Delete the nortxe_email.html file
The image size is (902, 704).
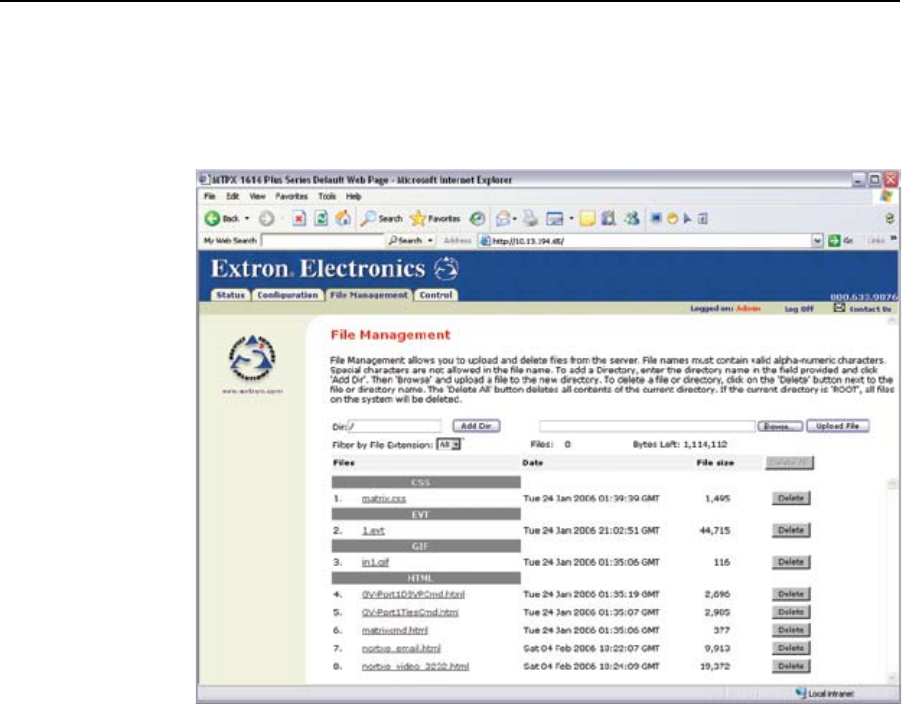coord(791,648)
